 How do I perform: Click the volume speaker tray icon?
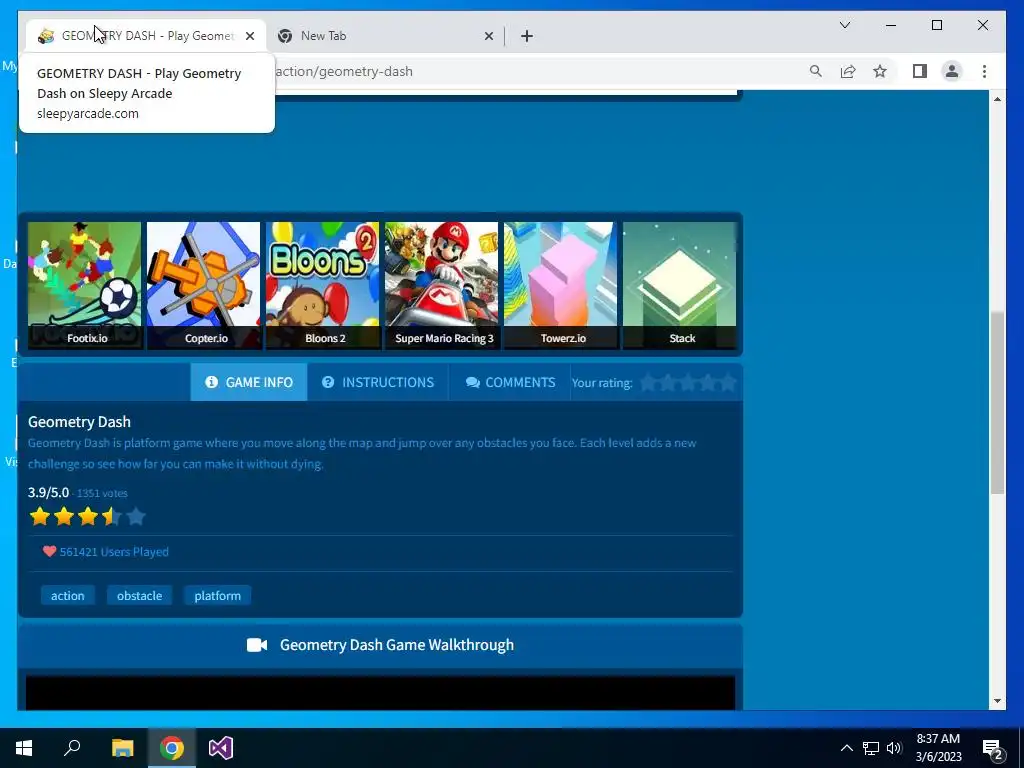click(x=894, y=748)
